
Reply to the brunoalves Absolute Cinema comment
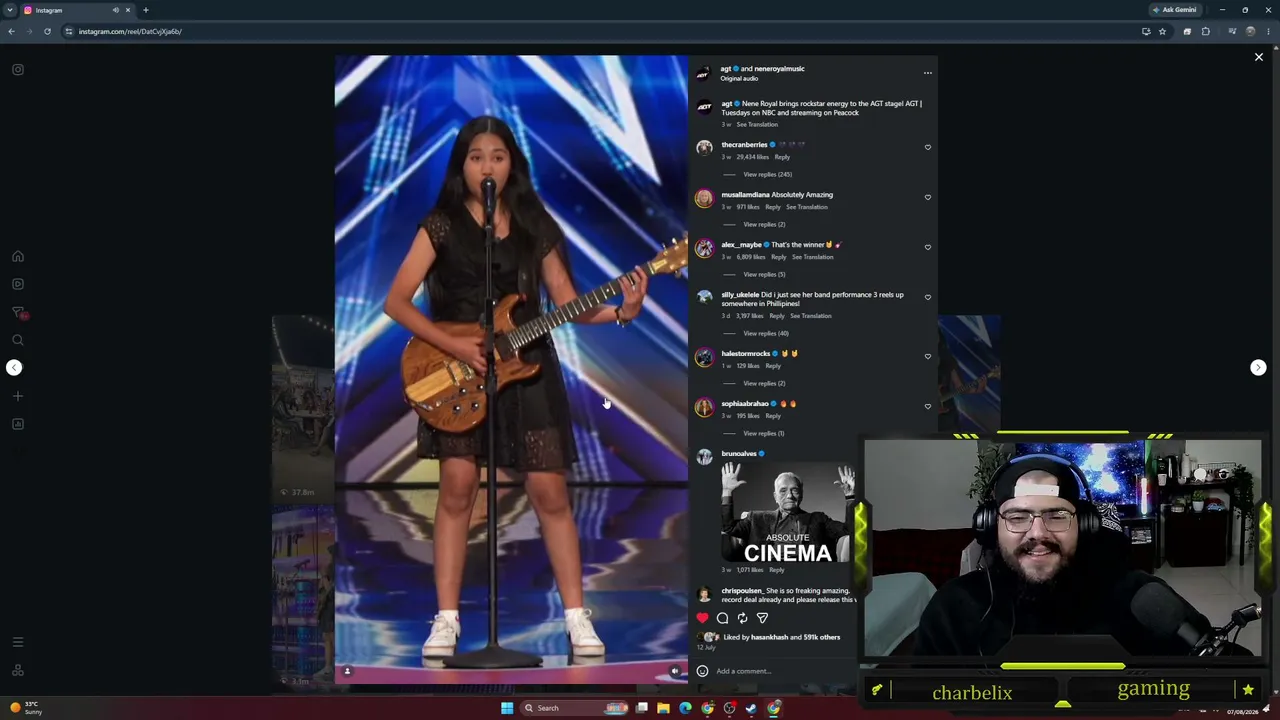point(776,570)
